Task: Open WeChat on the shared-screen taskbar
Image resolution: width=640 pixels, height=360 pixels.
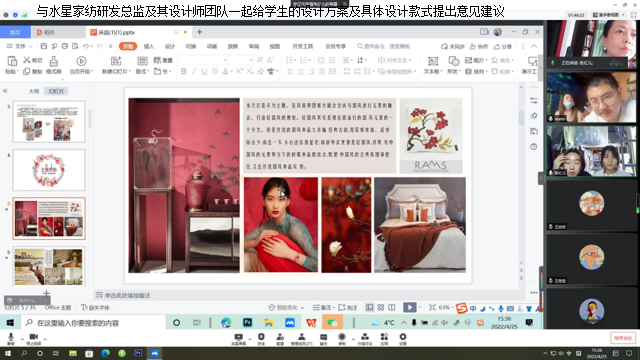Action: tap(332, 322)
